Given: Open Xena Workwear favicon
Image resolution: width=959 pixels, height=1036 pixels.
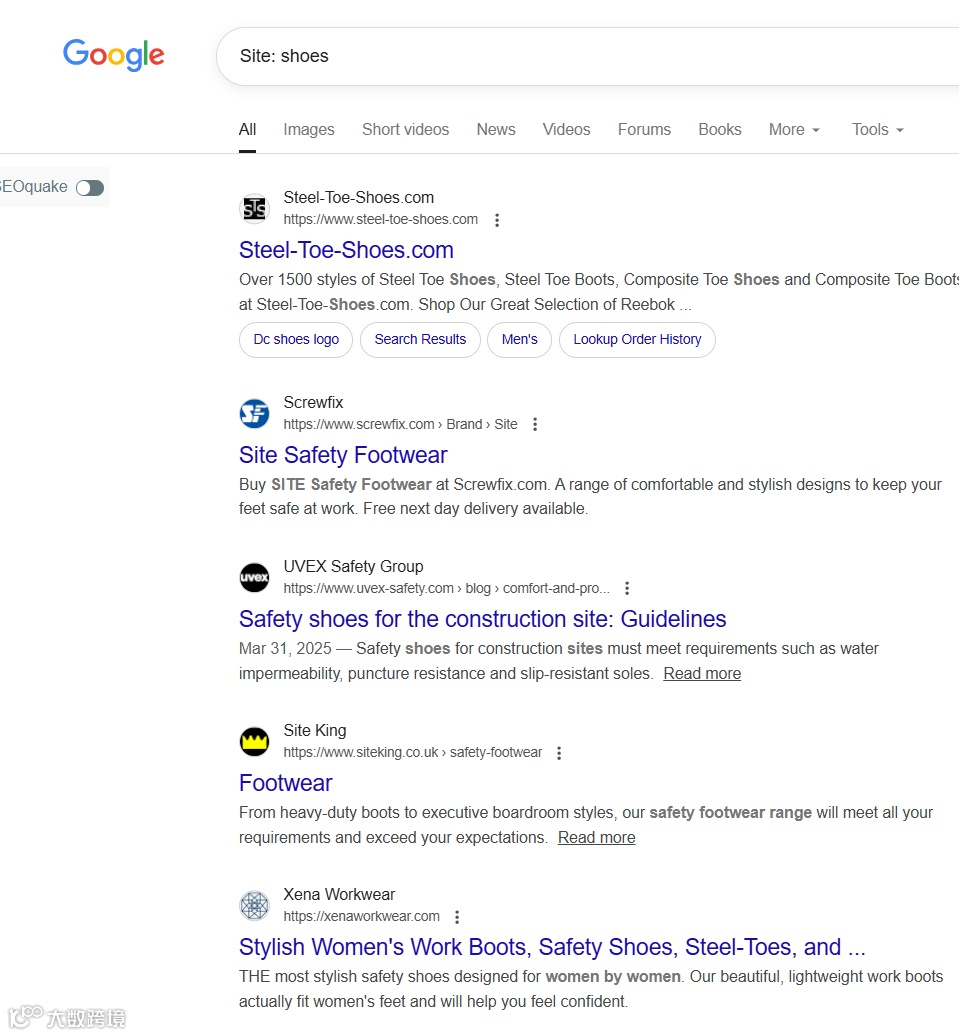Looking at the screenshot, I should [254, 905].
